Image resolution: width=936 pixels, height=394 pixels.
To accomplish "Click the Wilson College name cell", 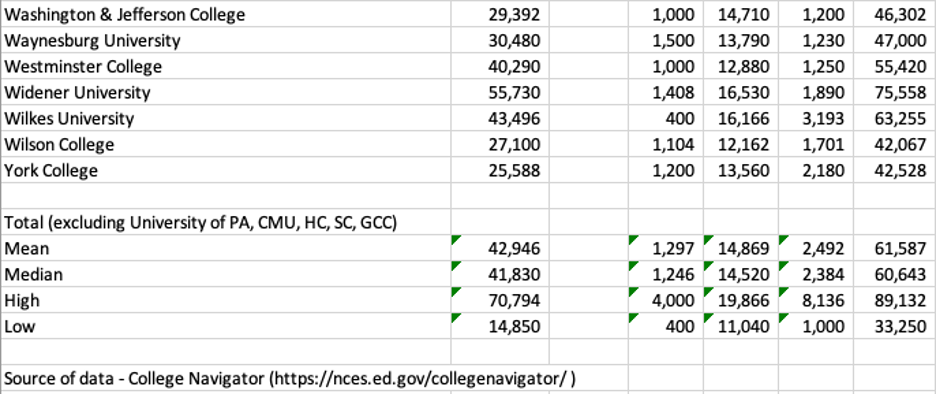I will (226, 144).
